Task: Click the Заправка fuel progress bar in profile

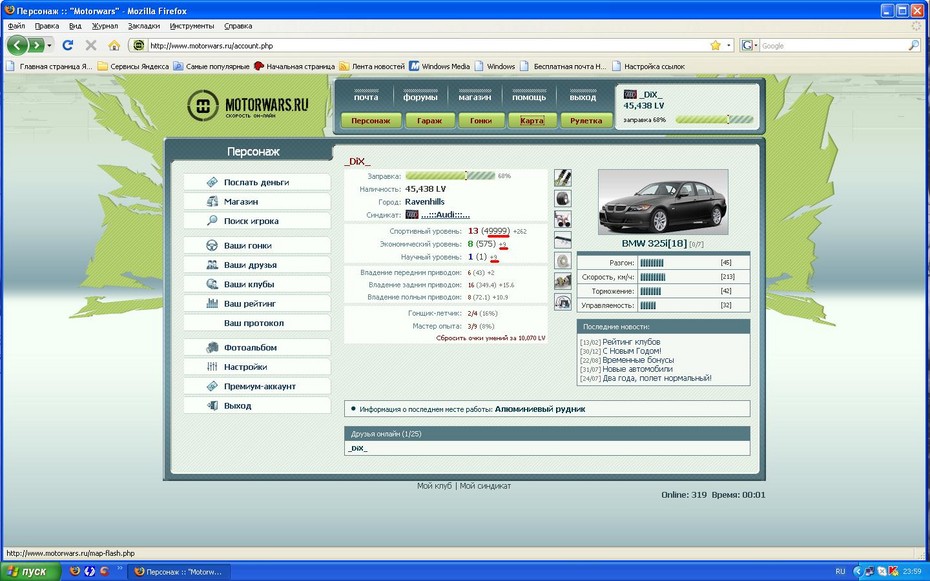Action: point(450,176)
